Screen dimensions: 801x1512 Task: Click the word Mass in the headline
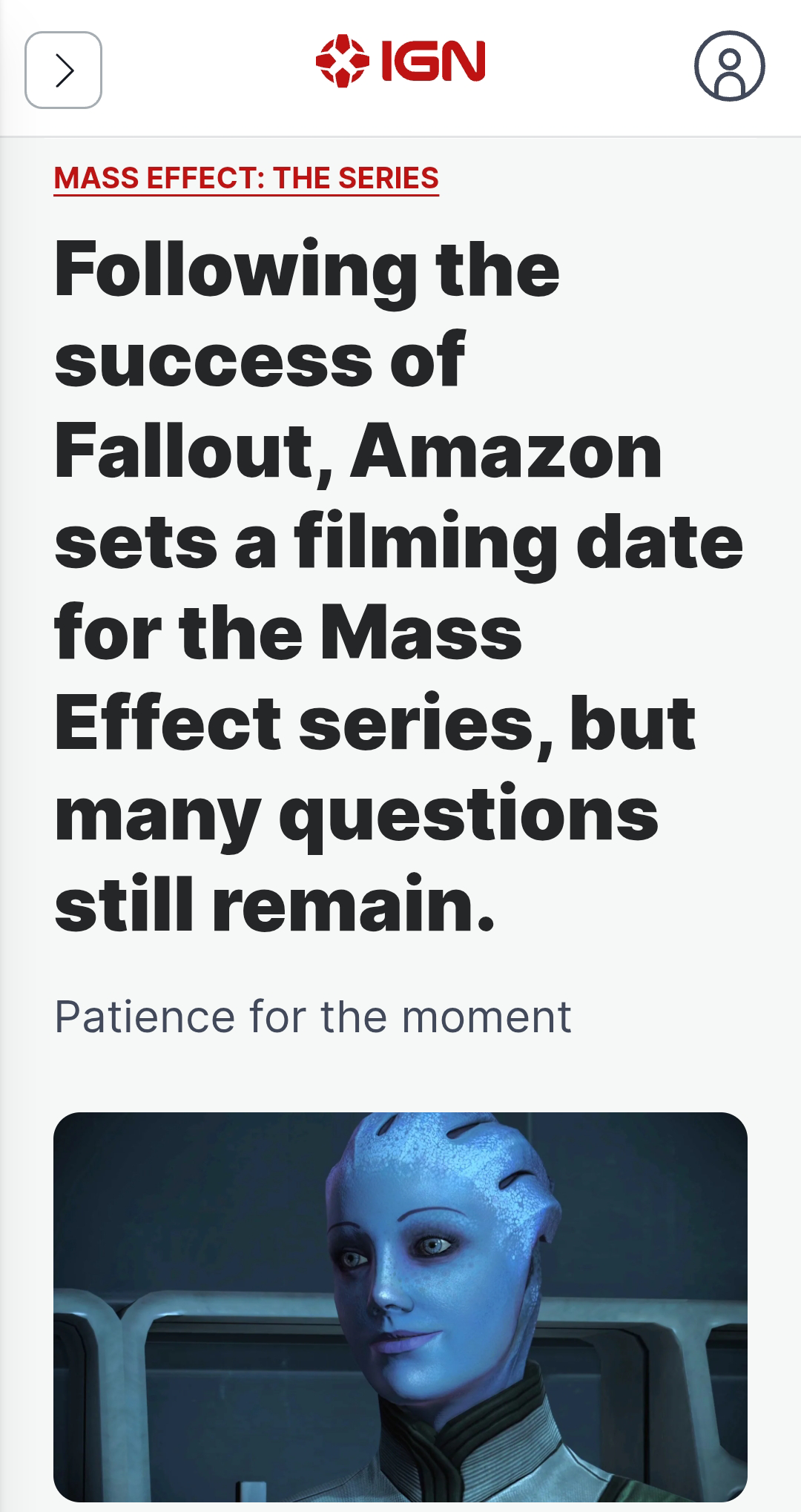click(421, 634)
